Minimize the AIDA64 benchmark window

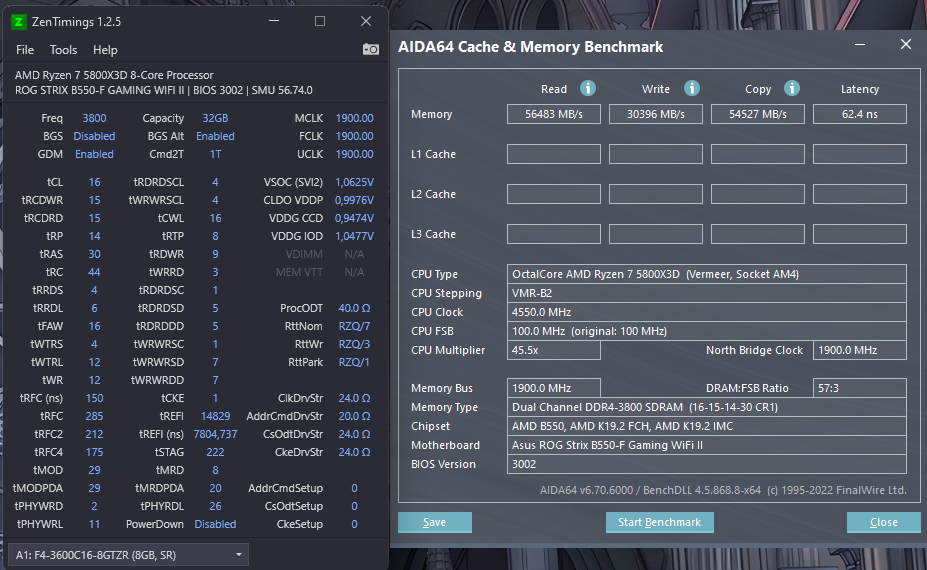pos(860,44)
